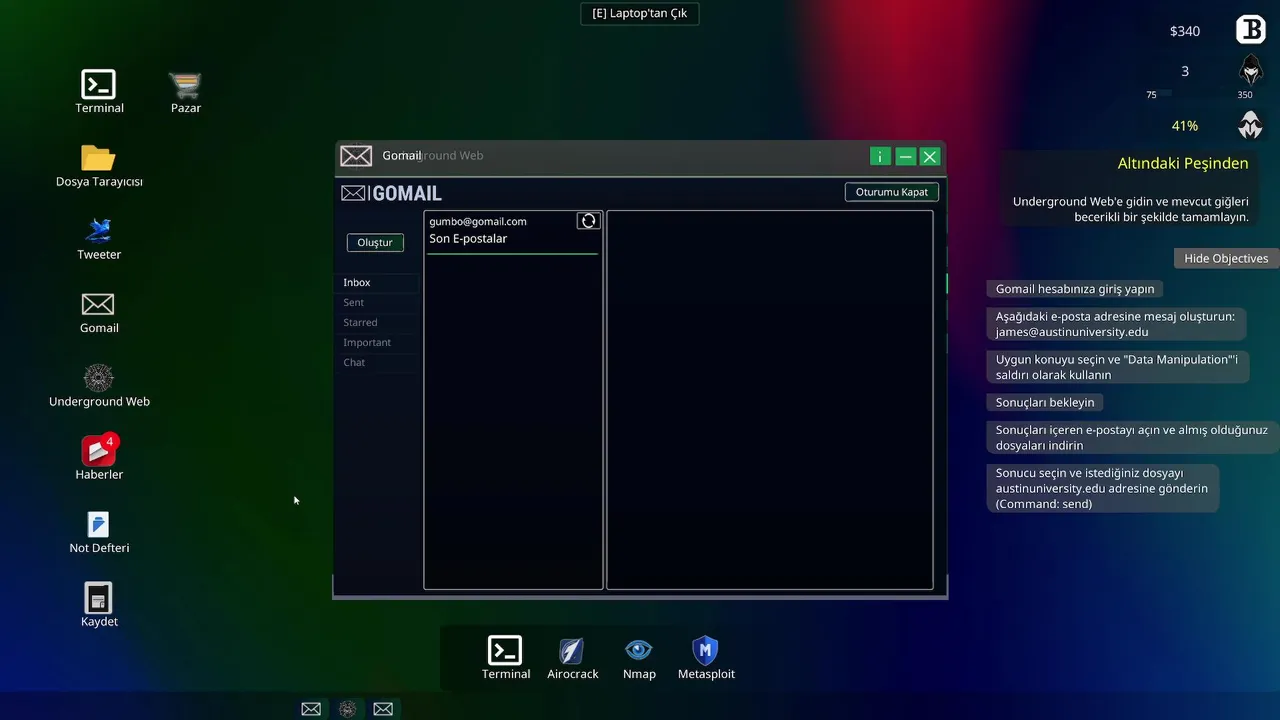The image size is (1280, 720).
Task: Launch Airocrack from the dock
Action: coord(572,650)
